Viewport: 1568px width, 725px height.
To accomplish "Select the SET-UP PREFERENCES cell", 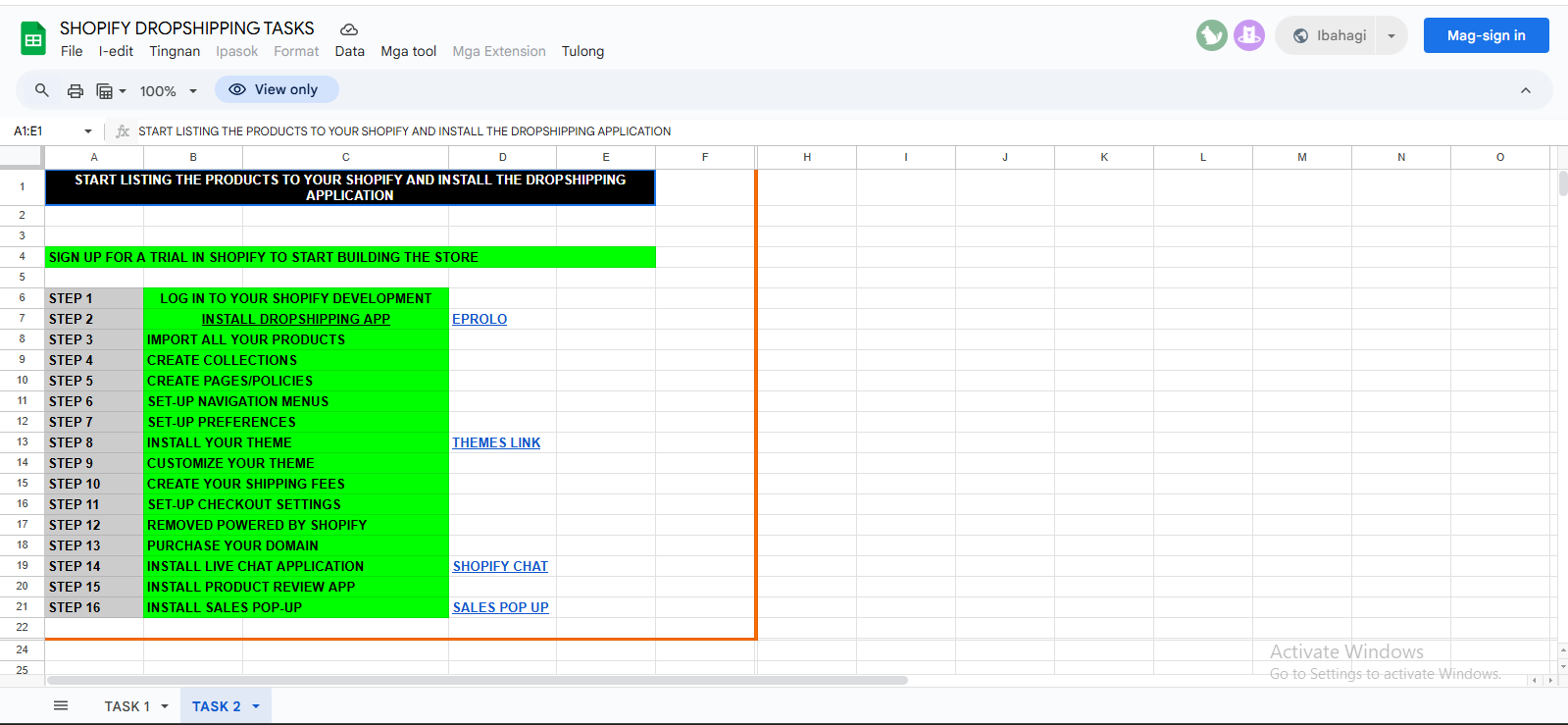I will 296,422.
